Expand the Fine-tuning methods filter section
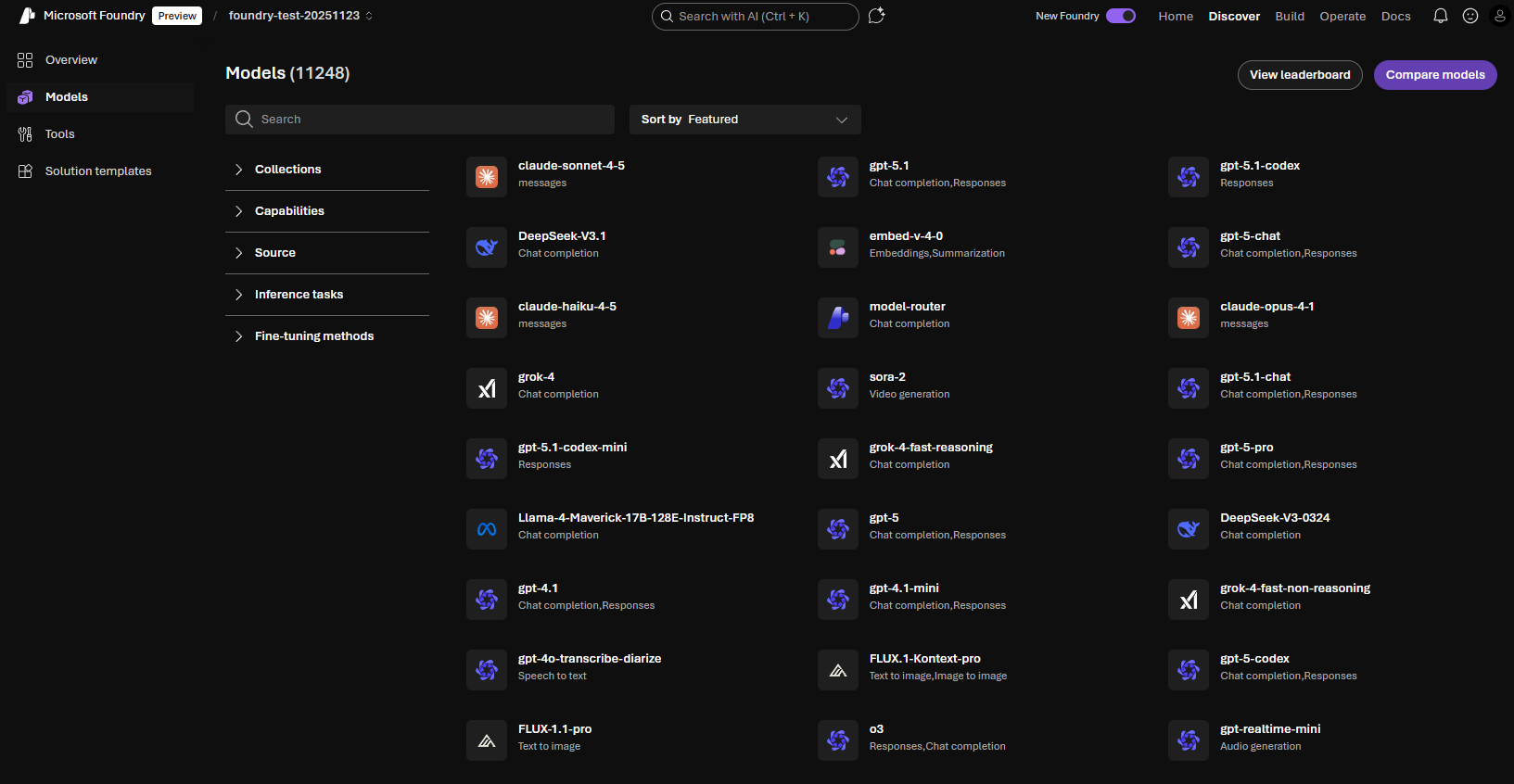The width and height of the screenshot is (1514, 784). pyautogui.click(x=327, y=336)
